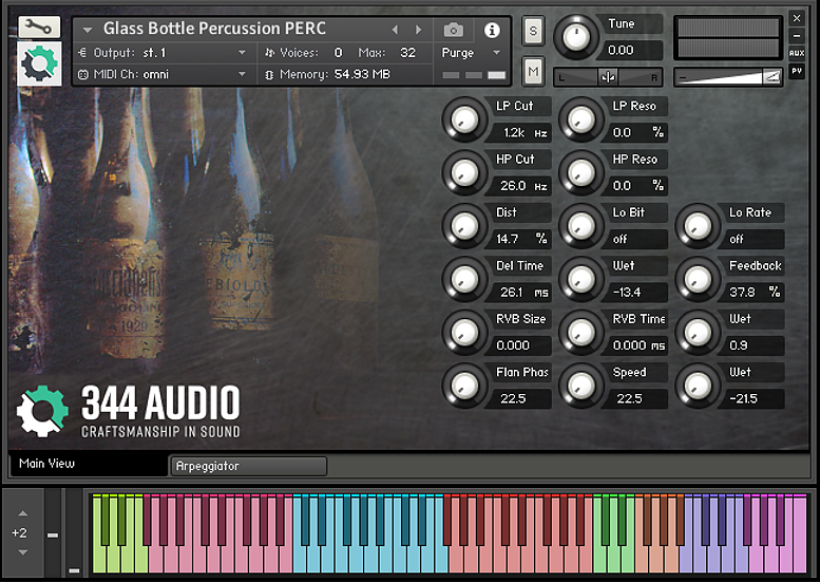Minimize instrument view with minus button
The height and width of the screenshot is (582, 820).
tap(796, 36)
